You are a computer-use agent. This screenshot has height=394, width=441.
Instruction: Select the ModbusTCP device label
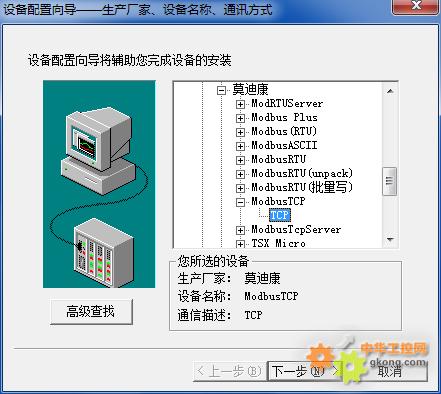pos(278,201)
